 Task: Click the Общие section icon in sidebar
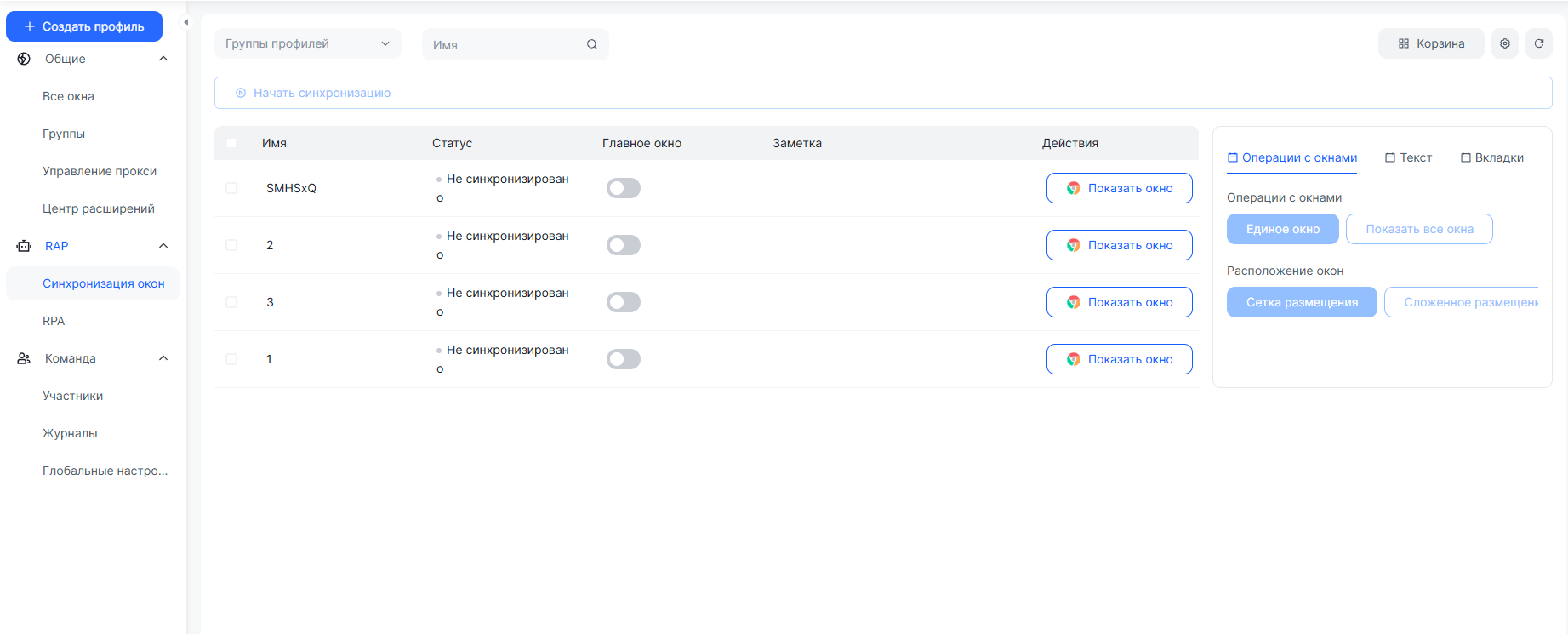24,59
